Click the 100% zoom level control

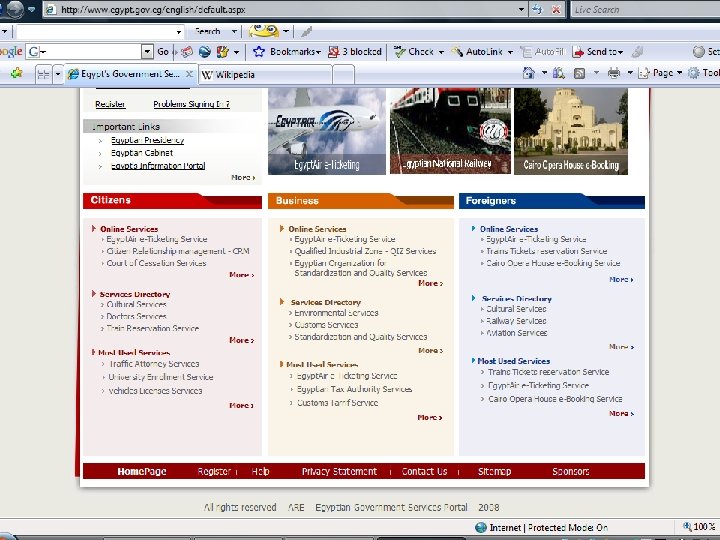tap(699, 527)
